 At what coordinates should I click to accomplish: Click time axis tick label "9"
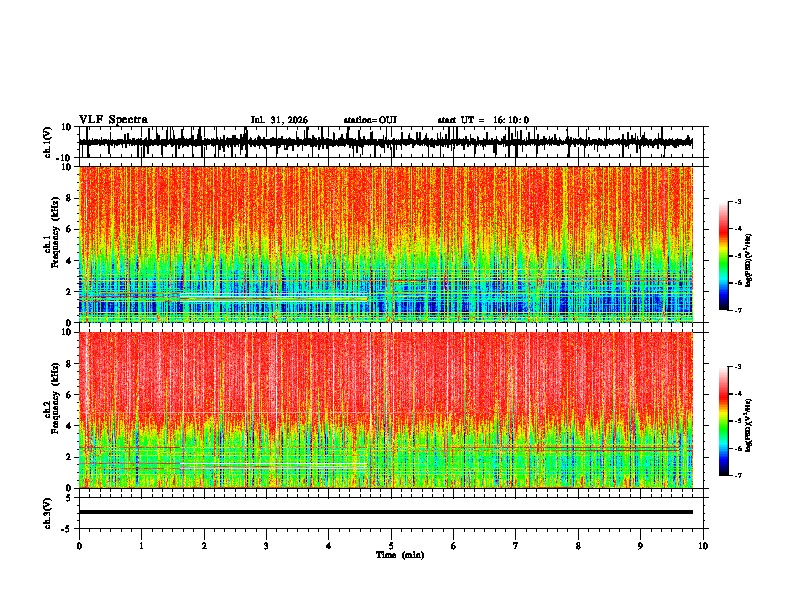click(x=640, y=546)
